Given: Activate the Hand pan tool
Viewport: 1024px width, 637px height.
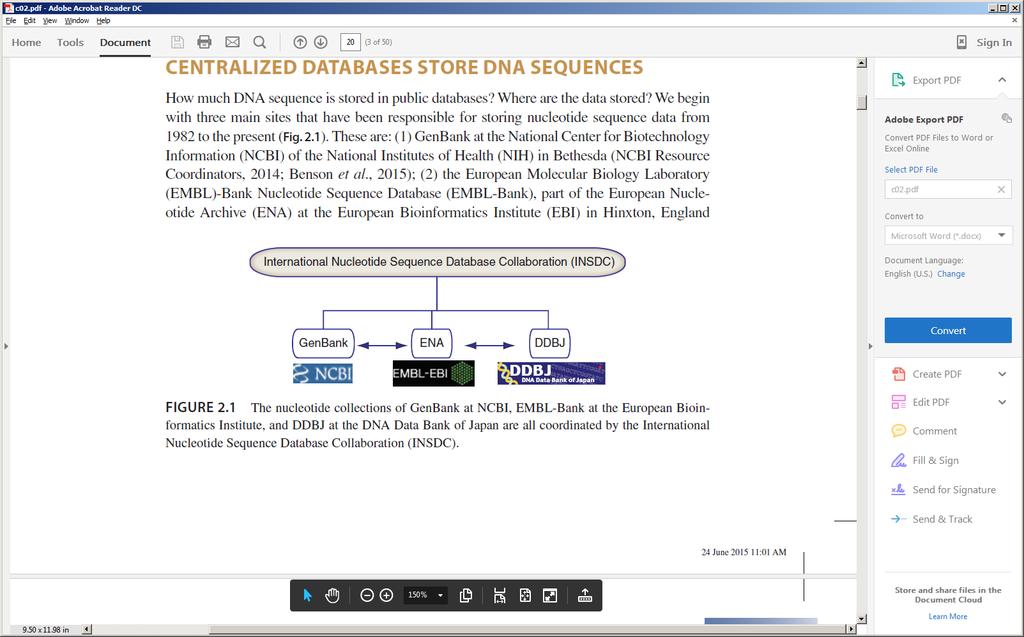Looking at the screenshot, I should tap(332, 595).
